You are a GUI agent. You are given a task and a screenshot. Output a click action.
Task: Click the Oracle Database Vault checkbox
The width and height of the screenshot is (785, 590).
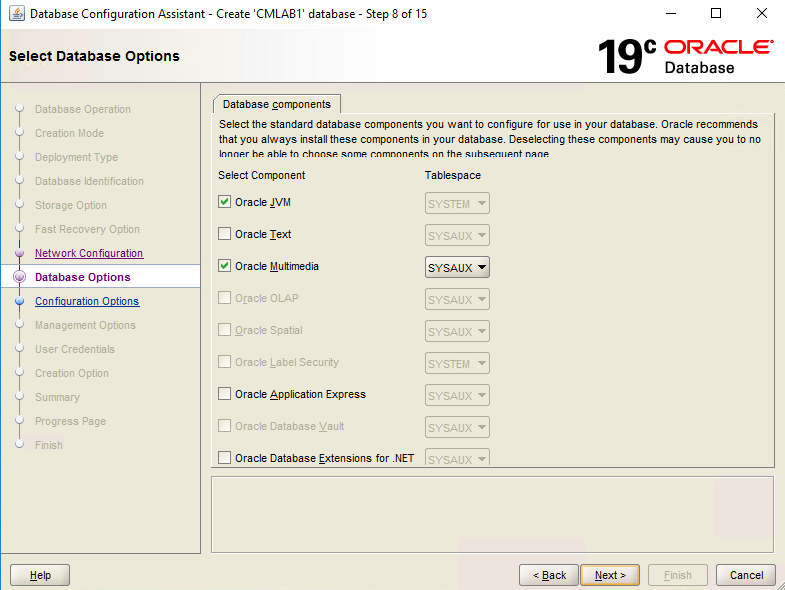pos(224,426)
